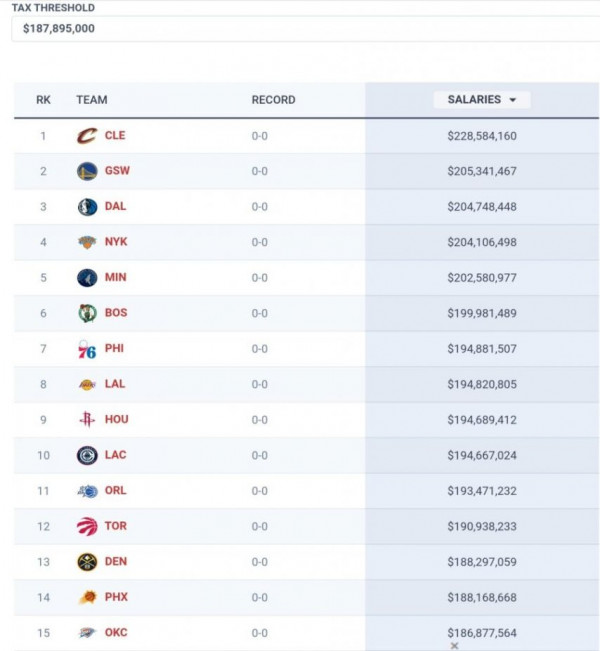The image size is (600, 651).
Task: Click the RK column header
Action: [43, 100]
